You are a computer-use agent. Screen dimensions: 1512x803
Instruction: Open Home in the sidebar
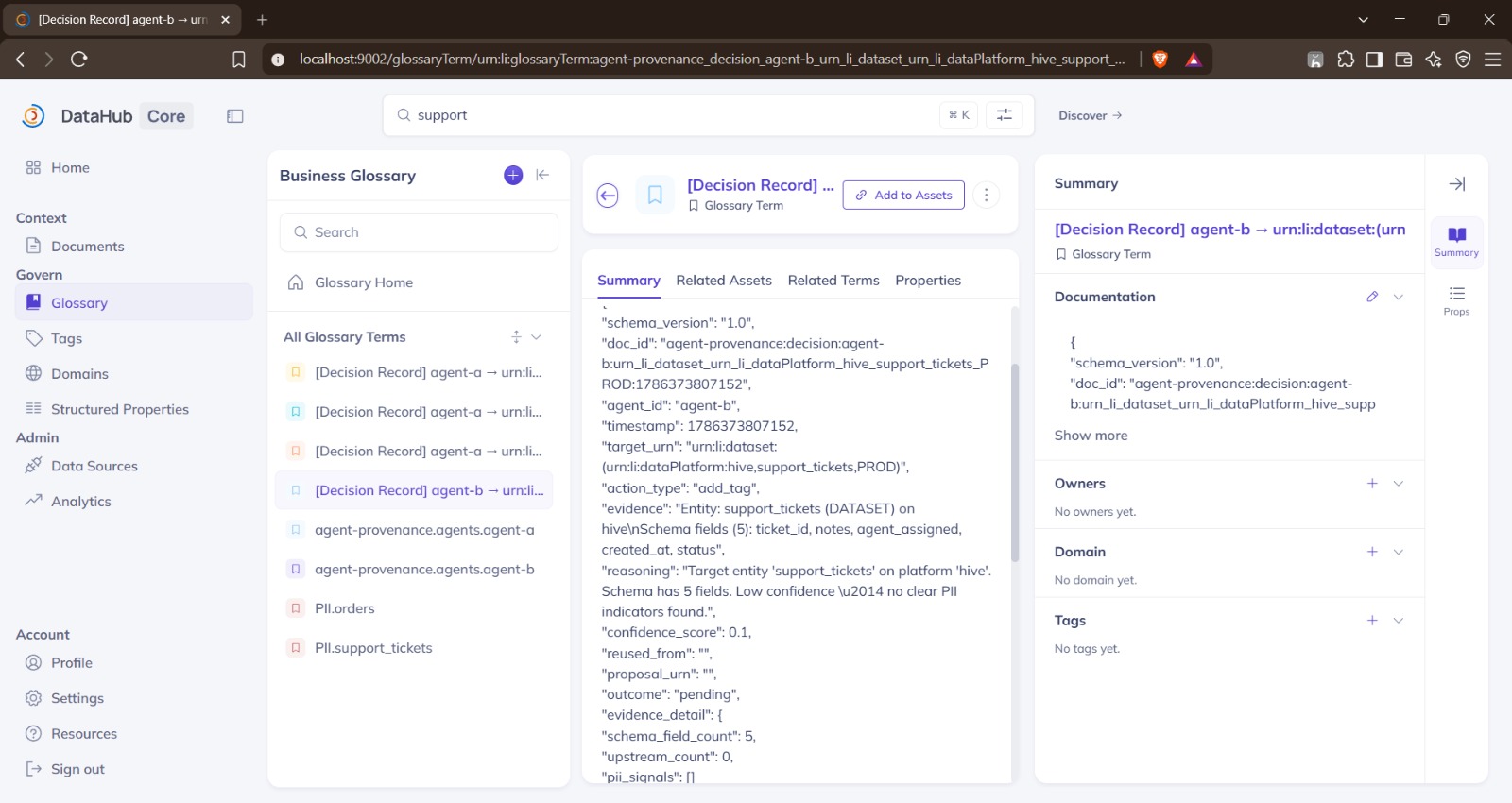(x=134, y=167)
